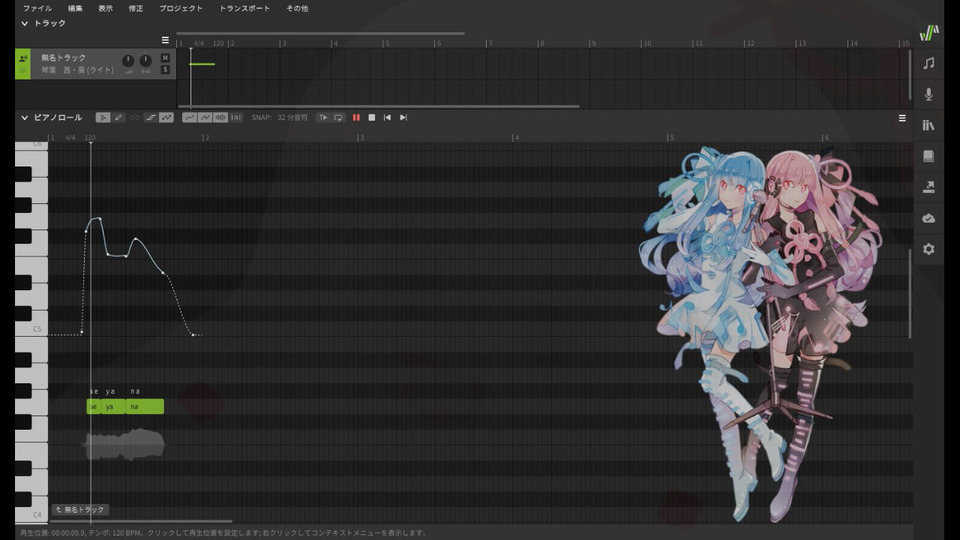Open the Dictionary book panel icon
960x540 pixels.
[x=929, y=156]
